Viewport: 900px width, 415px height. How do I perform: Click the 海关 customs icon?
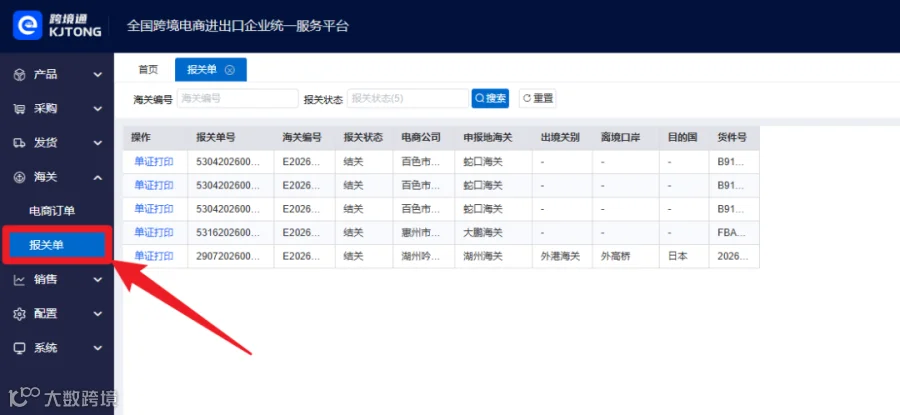(x=20, y=177)
